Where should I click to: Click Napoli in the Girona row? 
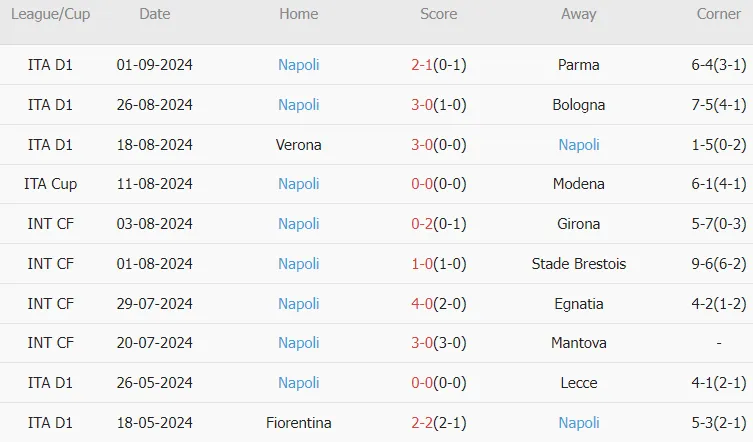[x=299, y=223]
